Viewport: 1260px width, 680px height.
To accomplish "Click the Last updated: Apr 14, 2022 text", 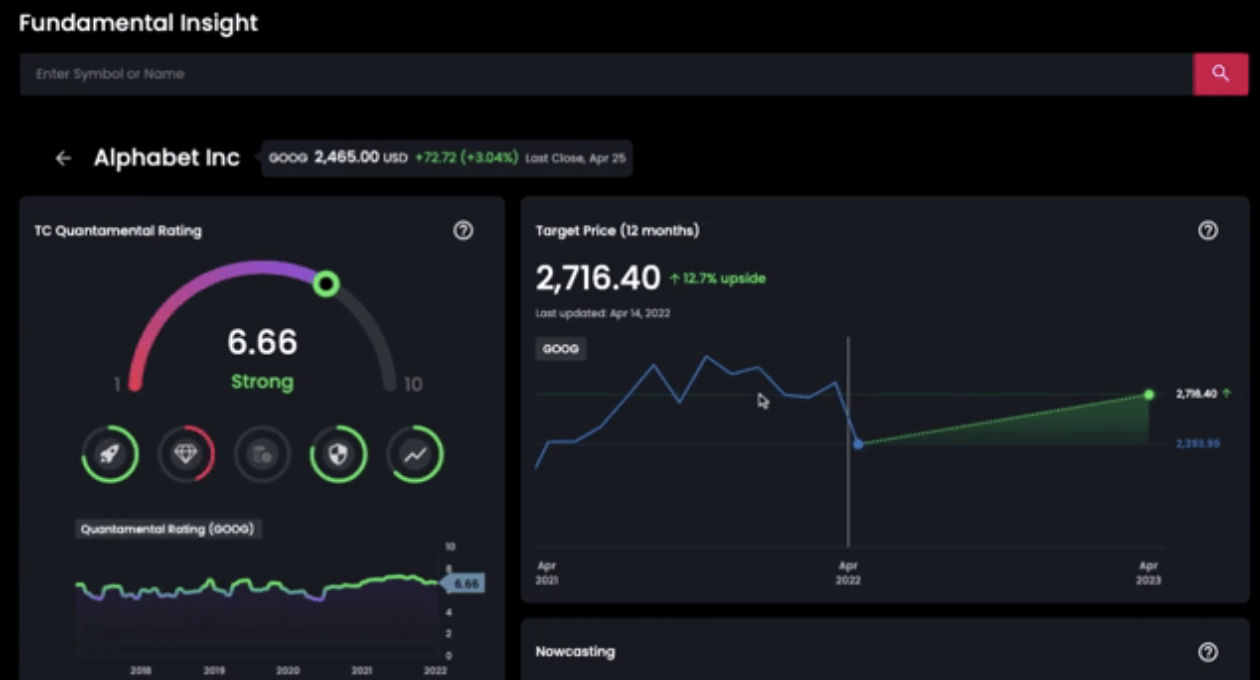I will [x=603, y=313].
